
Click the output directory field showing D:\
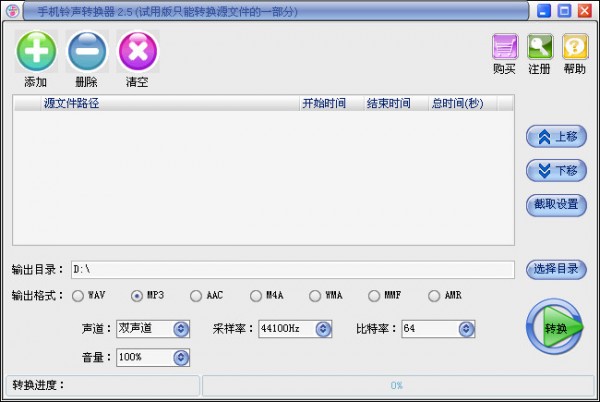[293, 270]
